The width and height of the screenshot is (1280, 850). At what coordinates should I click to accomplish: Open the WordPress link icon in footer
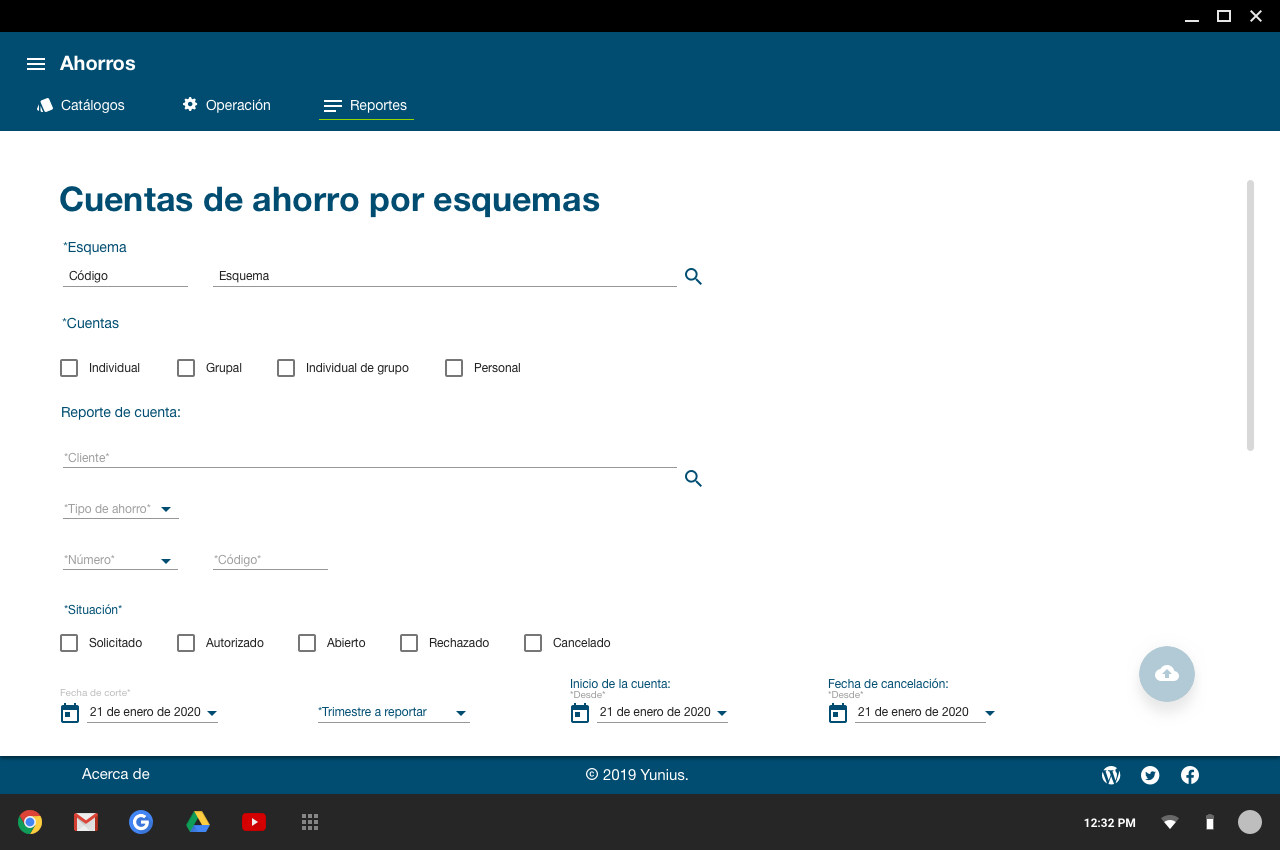1111,775
